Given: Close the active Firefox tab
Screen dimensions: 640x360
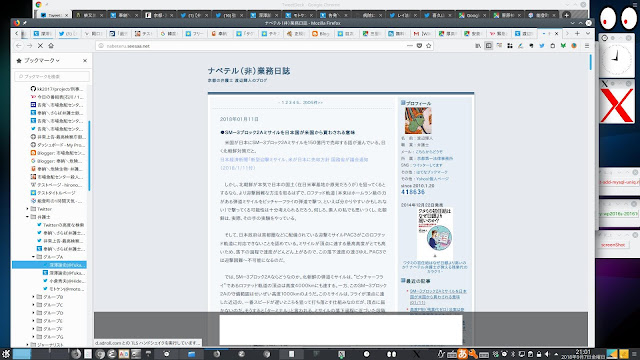Looking at the screenshot, I should coord(556,33).
